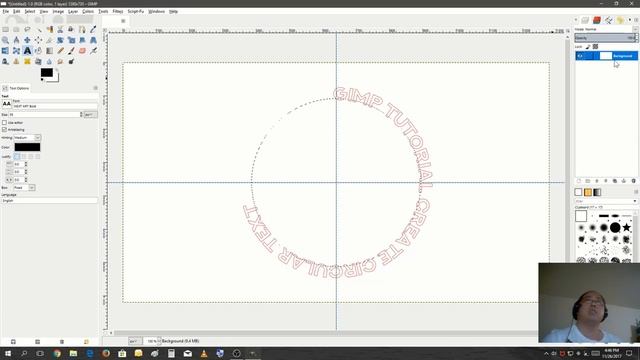Viewport: 640px width, 360px height.
Task: Select the Move tool
Action: tap(27, 40)
